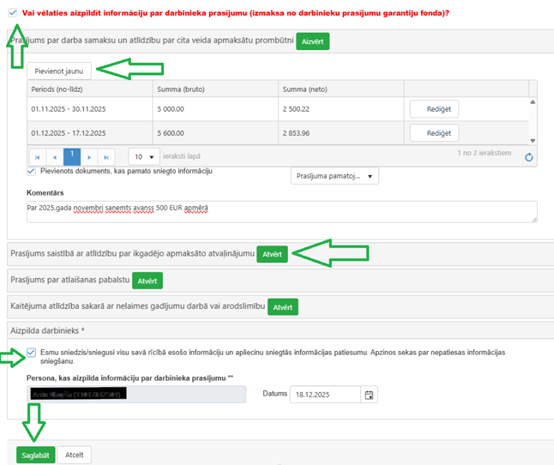Click the Aizpilda darbinieks section header

coord(281,330)
